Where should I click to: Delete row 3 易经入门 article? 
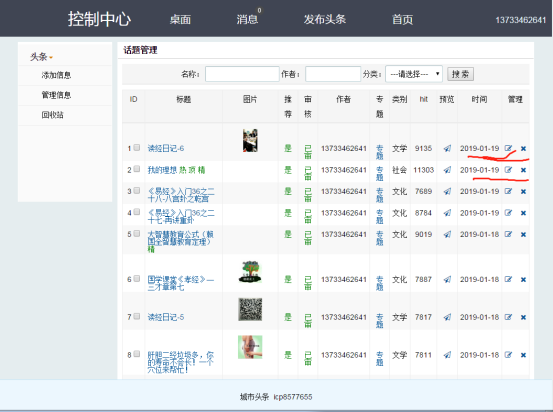[x=523, y=192]
